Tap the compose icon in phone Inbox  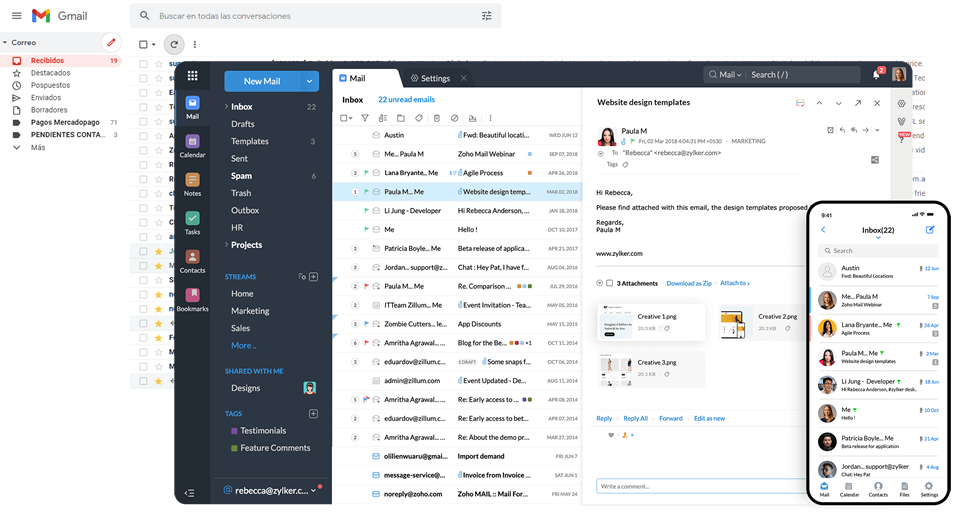tap(930, 230)
